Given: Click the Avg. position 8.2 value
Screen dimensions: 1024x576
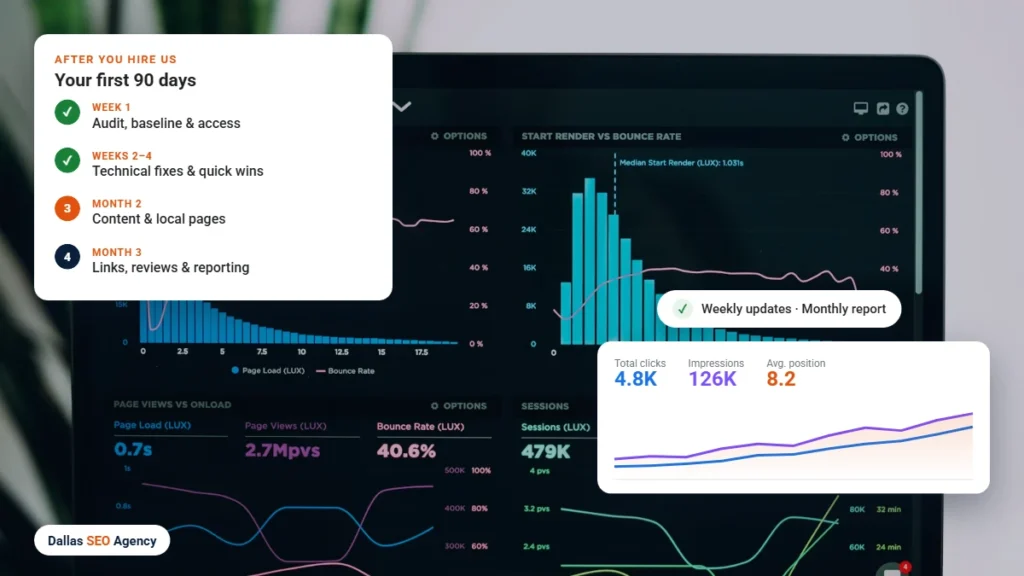Looking at the screenshot, I should [781, 379].
